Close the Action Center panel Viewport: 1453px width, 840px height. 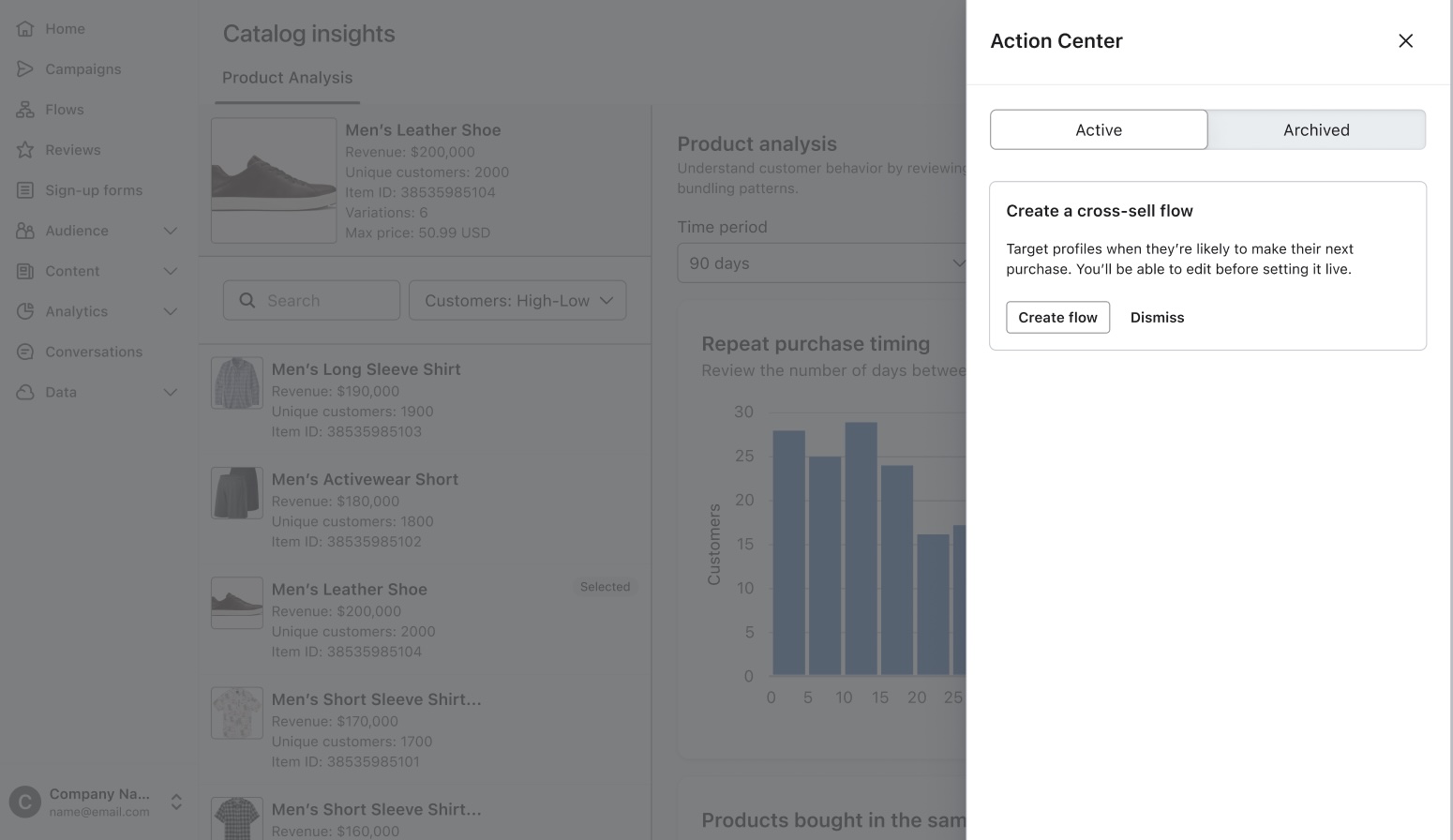click(x=1405, y=40)
